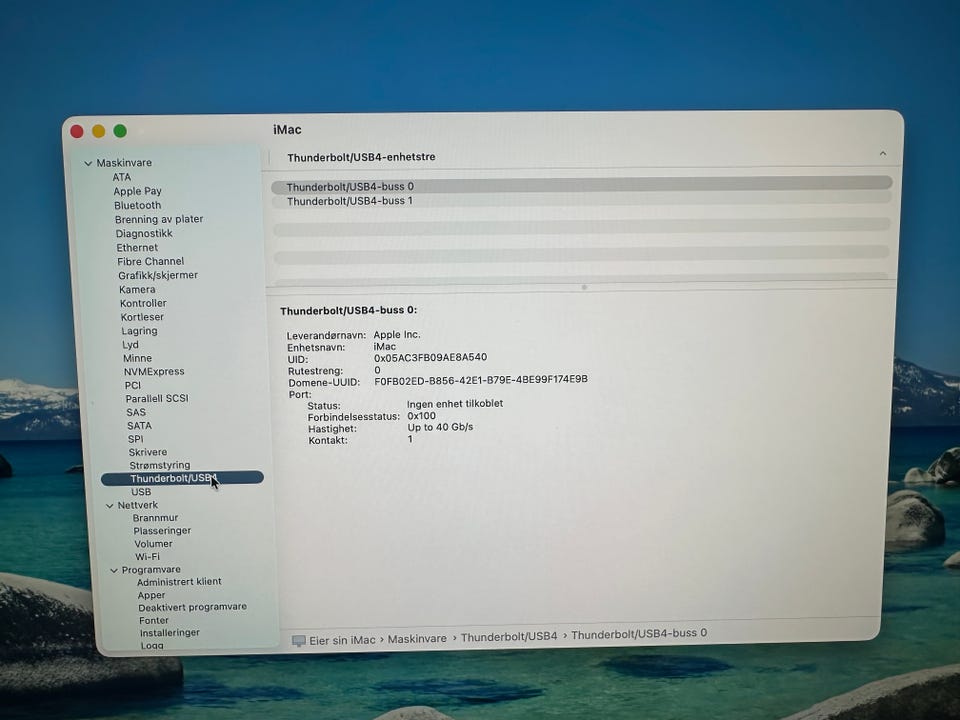Select SPI in sidebar
Viewport: 960px width, 720px height.
135,439
